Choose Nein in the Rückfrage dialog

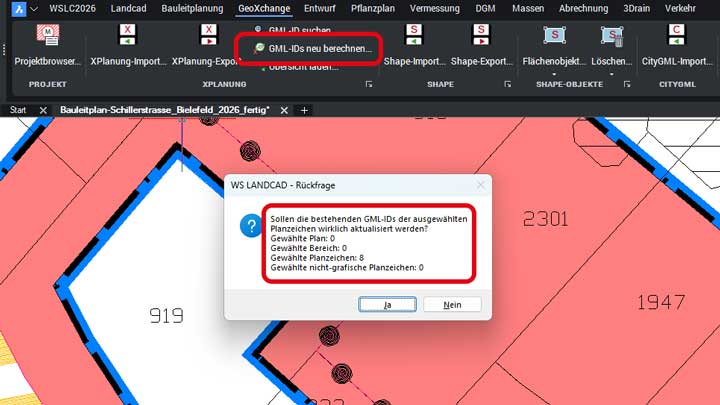coord(452,304)
